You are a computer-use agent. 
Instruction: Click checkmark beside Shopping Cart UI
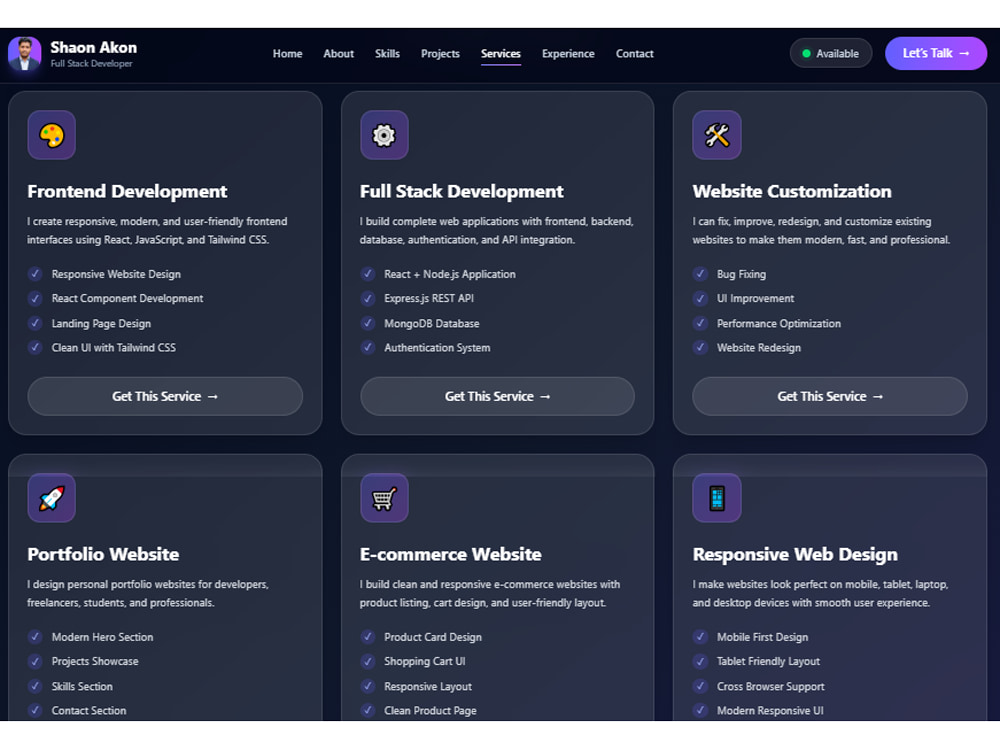point(367,661)
